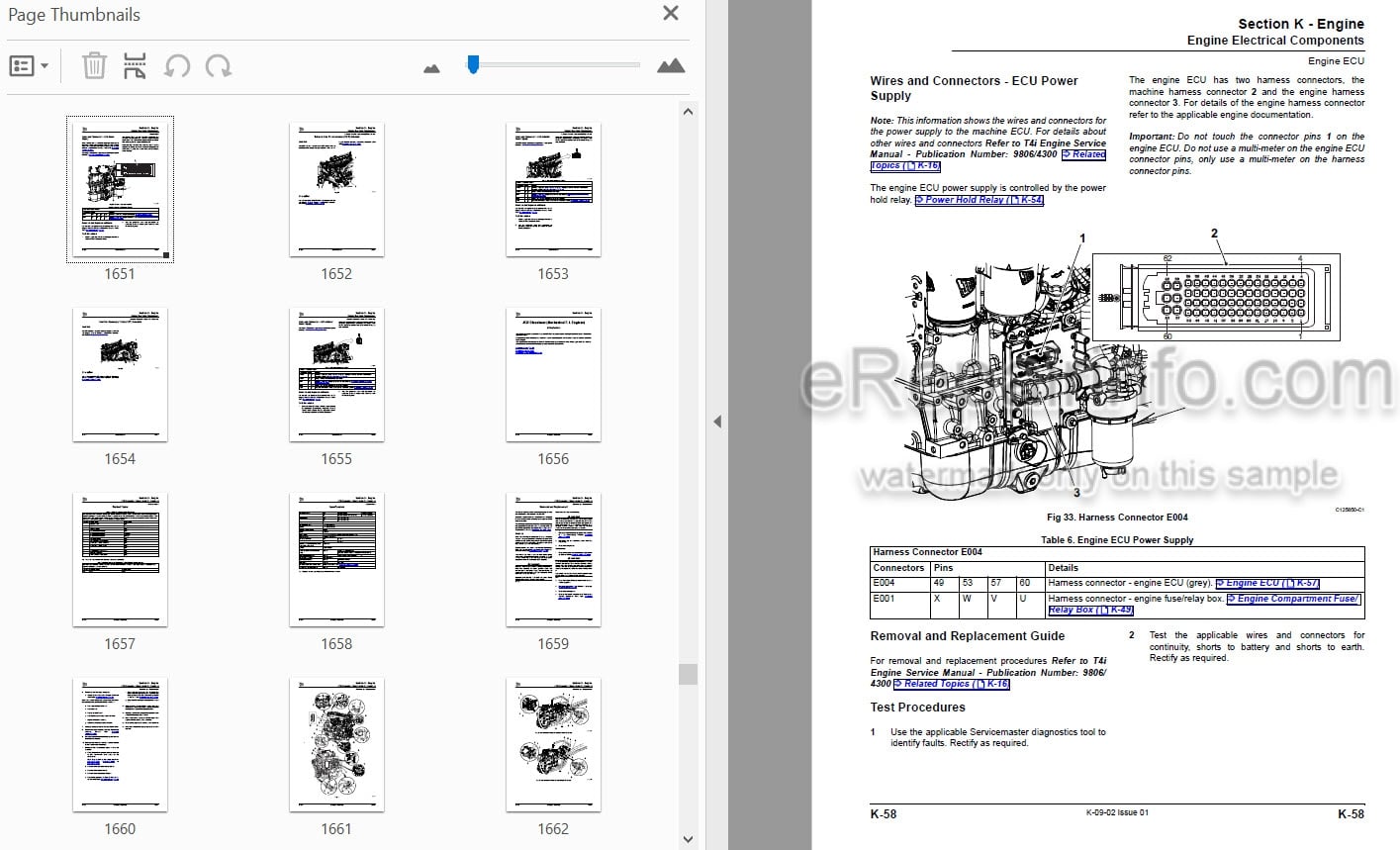
Task: Rotate pages clockwise
Action: 218,66
